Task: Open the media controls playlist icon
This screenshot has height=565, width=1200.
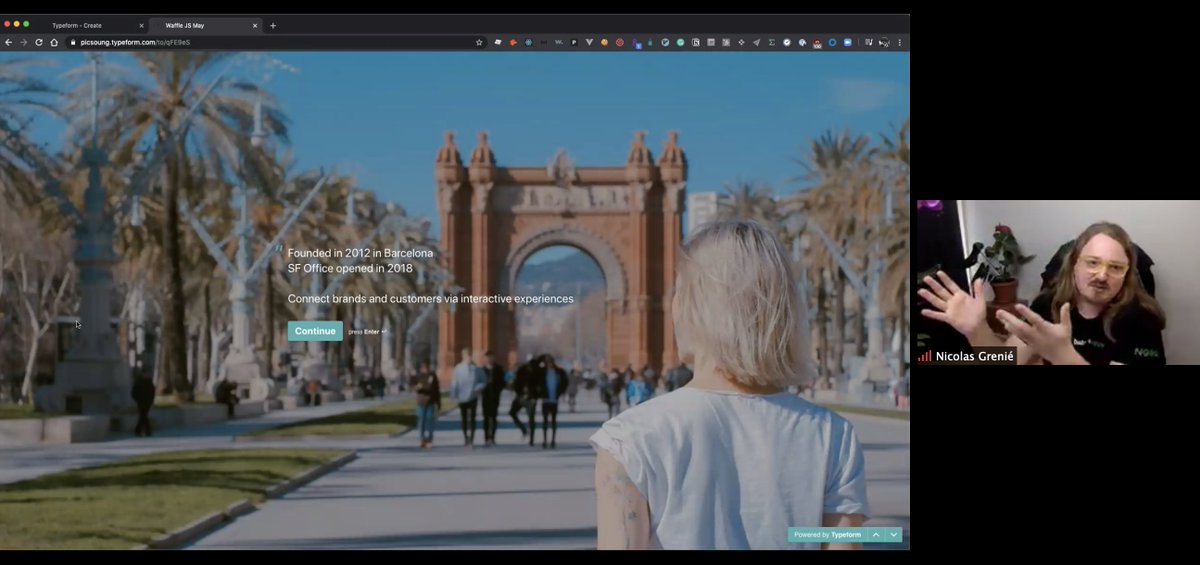Action: coord(869,42)
